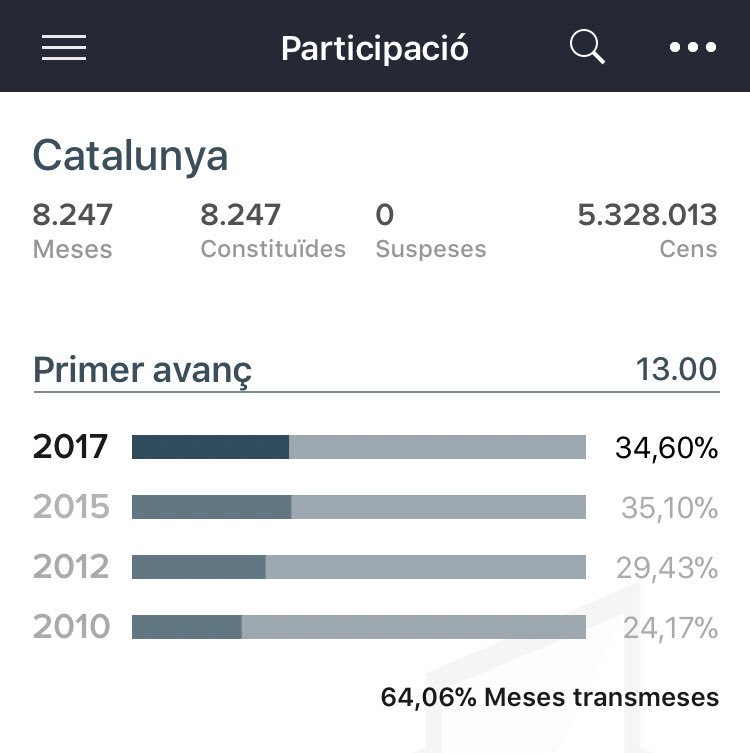The width and height of the screenshot is (750, 753).
Task: Select the 2015 participation bar
Action: [x=359, y=507]
